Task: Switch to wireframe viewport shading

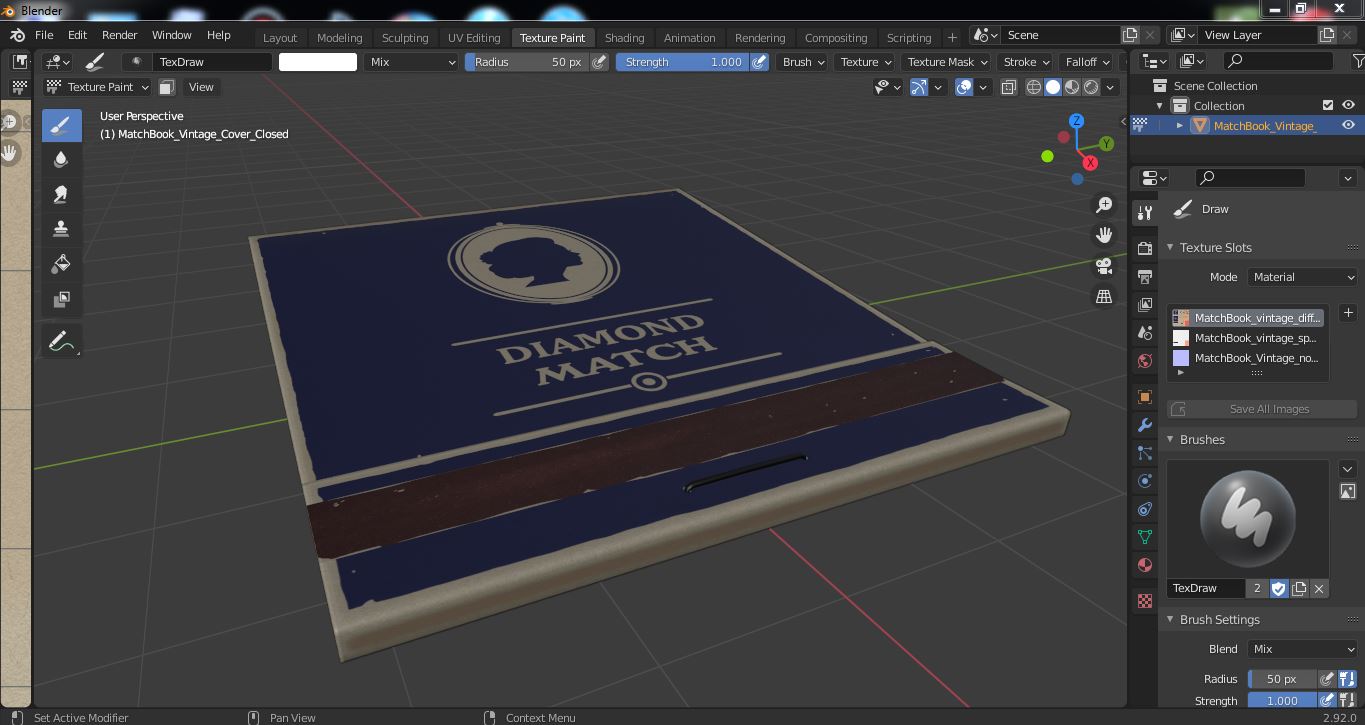Action: pyautogui.click(x=1034, y=87)
